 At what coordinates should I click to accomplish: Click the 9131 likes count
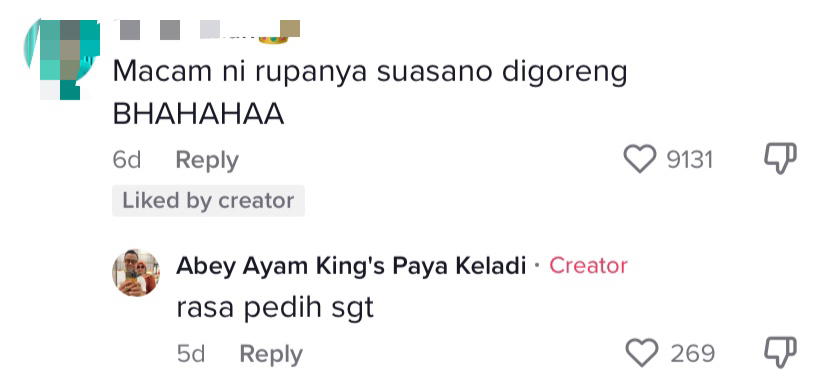[690, 159]
